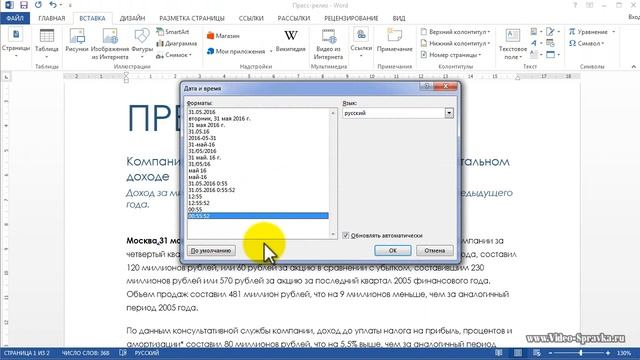Viewport: 640px width, 360px height.
Task: Click the Undo arrow in quick access toolbar
Action: click(53, 5)
